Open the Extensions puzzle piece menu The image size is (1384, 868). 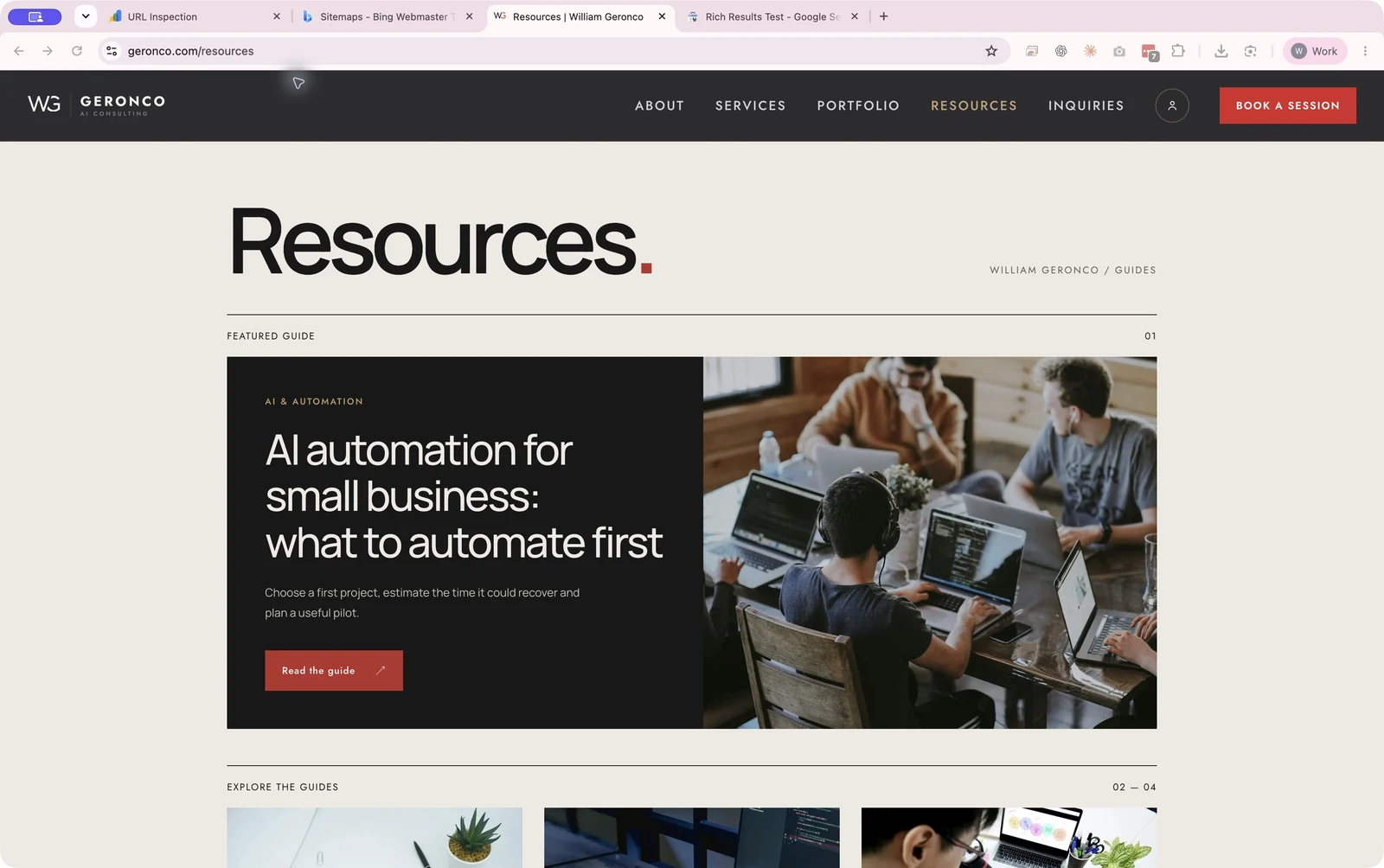[1178, 51]
